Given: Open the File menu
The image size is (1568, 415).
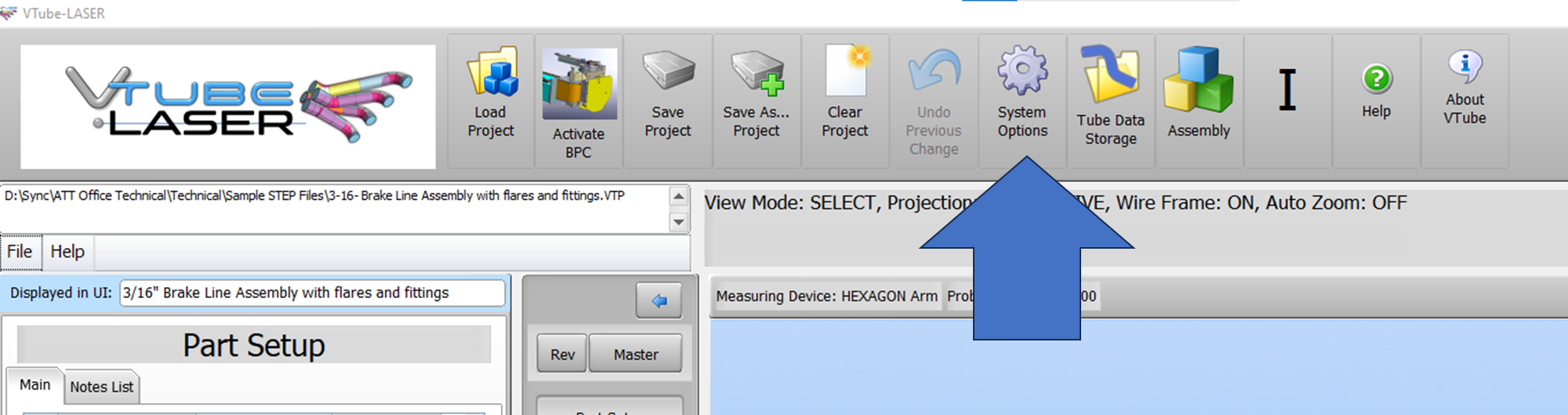Looking at the screenshot, I should tap(20, 252).
